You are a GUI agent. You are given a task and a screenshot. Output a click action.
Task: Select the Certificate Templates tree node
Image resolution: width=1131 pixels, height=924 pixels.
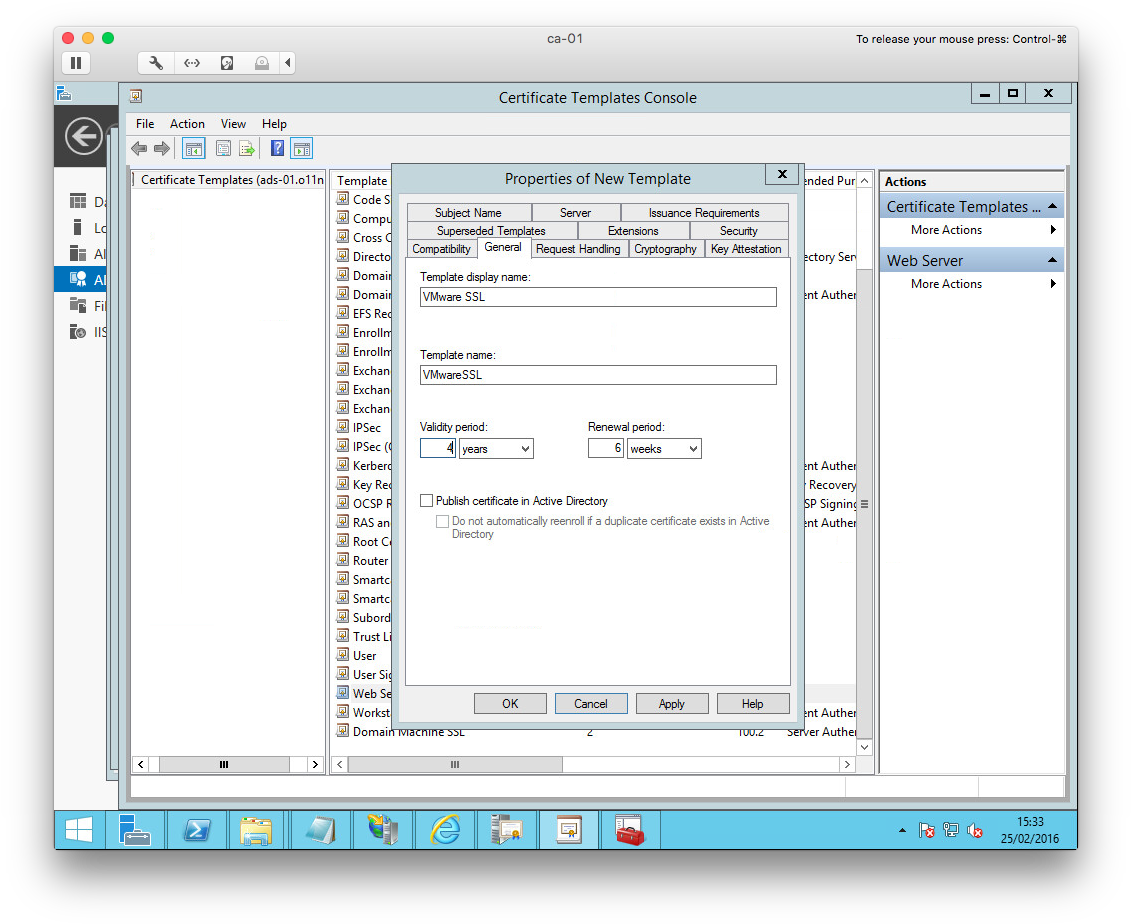(x=232, y=180)
